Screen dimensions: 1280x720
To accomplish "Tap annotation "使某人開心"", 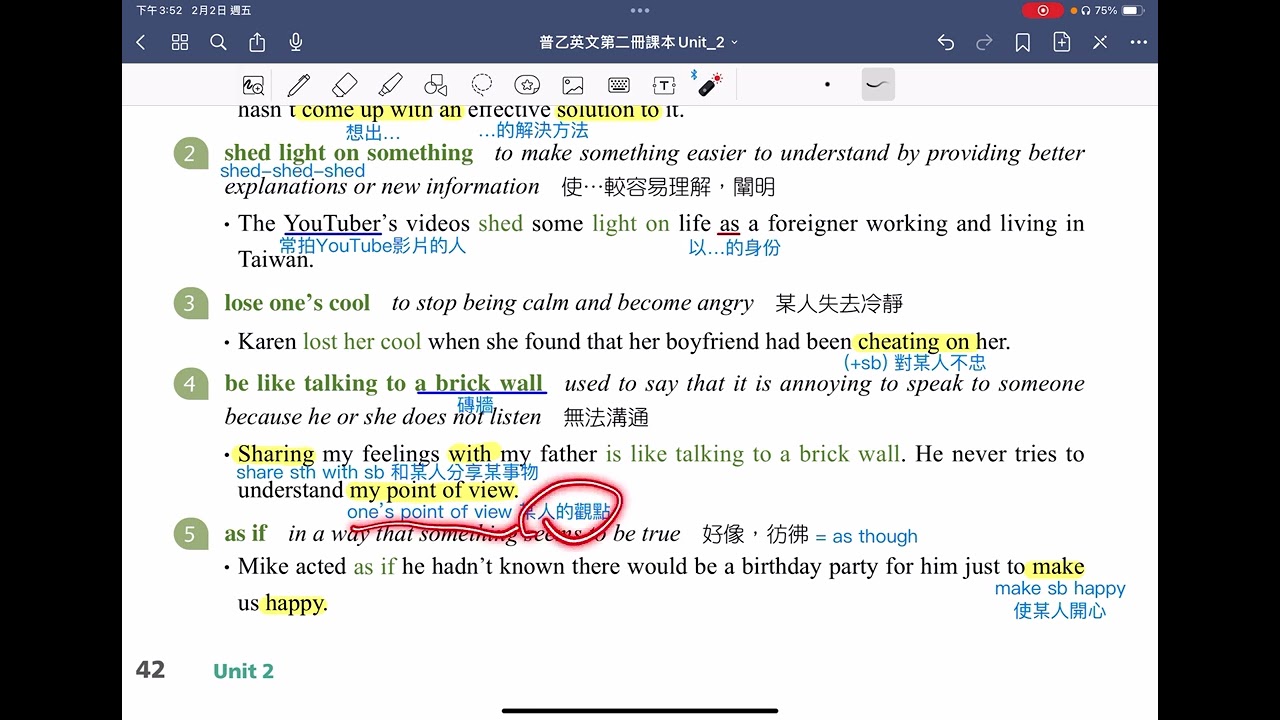I will (1060, 611).
